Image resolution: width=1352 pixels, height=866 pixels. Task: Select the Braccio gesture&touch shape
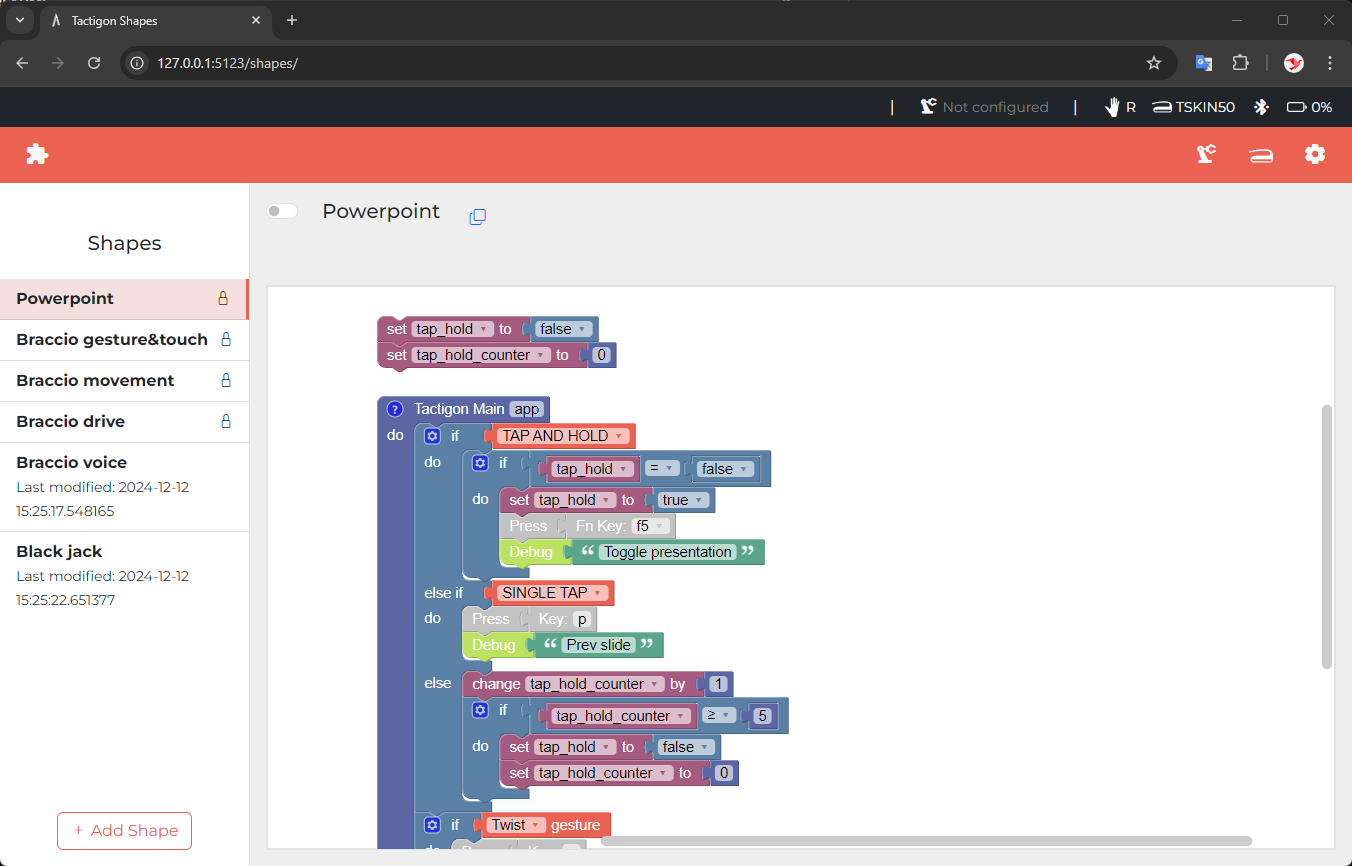pyautogui.click(x=124, y=340)
